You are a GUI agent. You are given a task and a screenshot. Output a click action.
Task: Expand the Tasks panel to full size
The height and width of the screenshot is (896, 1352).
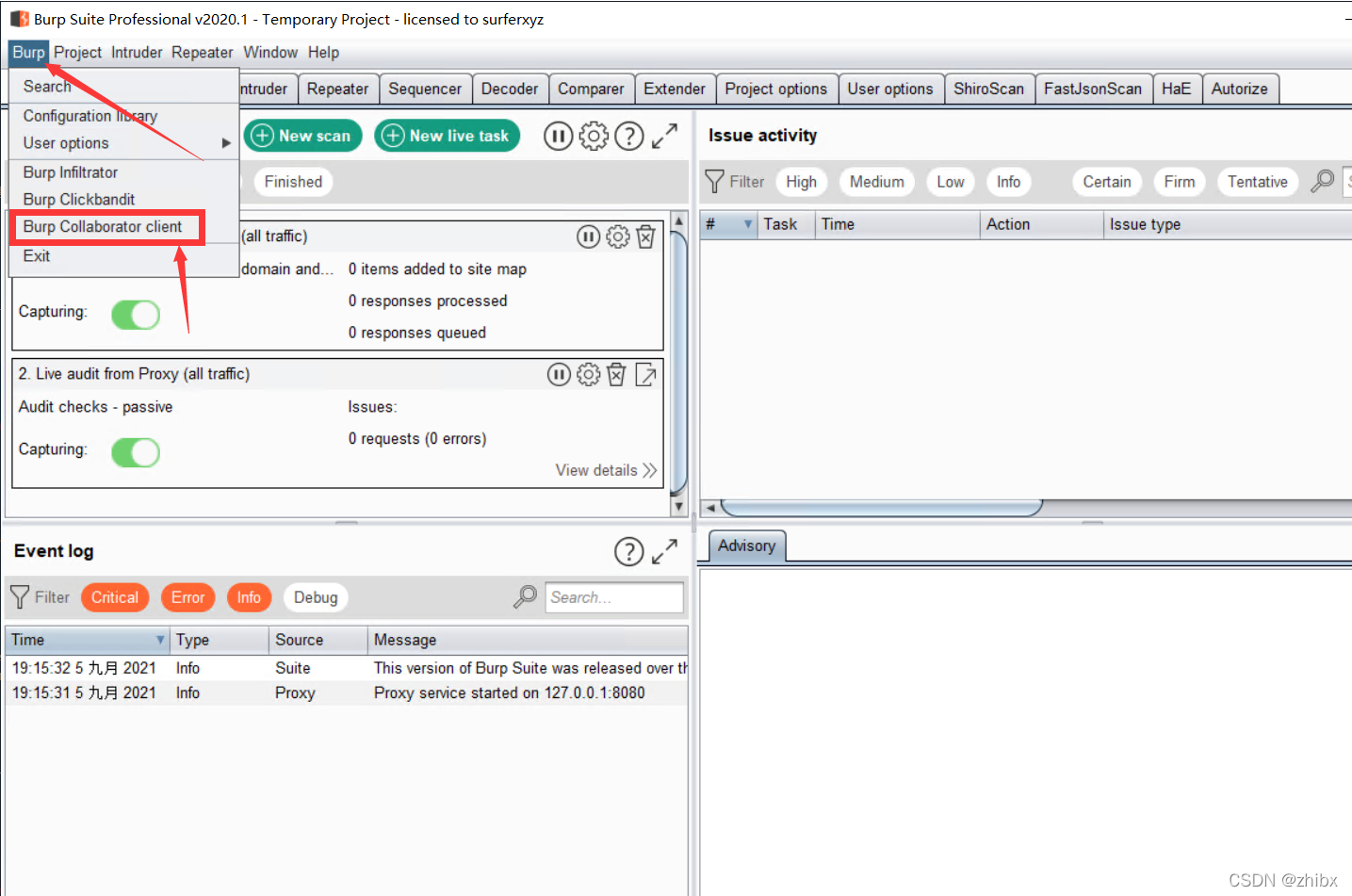point(664,136)
